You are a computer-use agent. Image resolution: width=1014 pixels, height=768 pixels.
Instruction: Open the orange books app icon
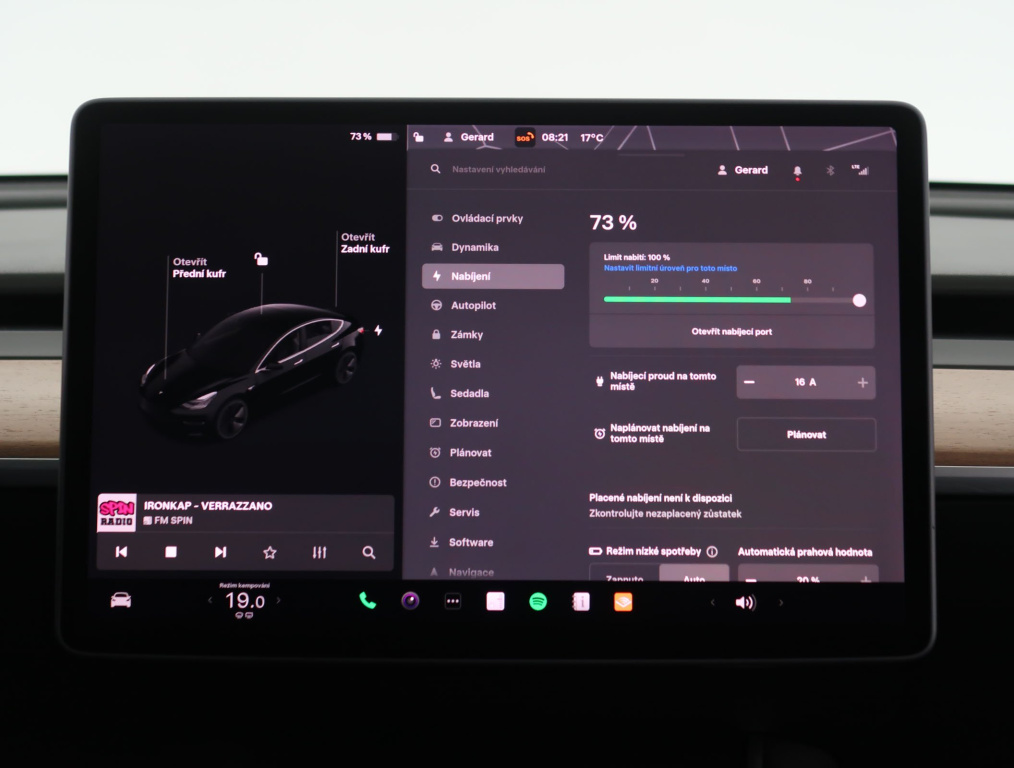(623, 602)
